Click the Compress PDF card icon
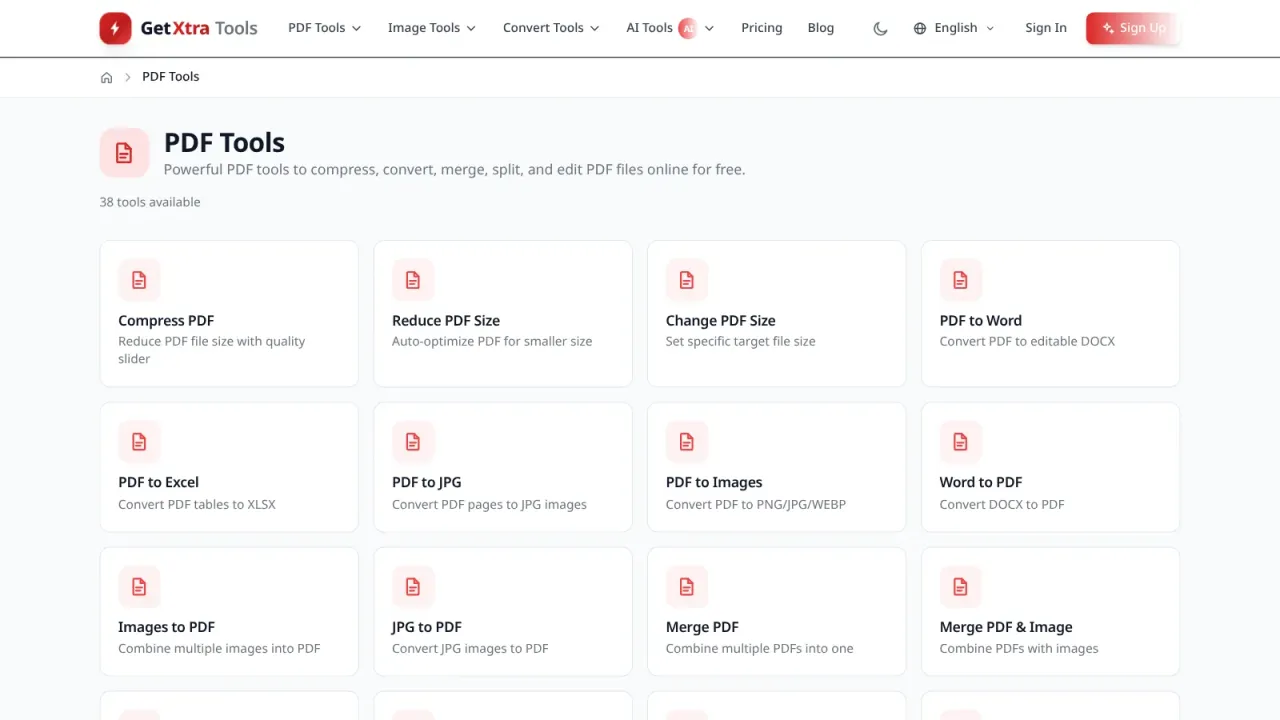Screen dimensions: 1280x720 (139, 280)
